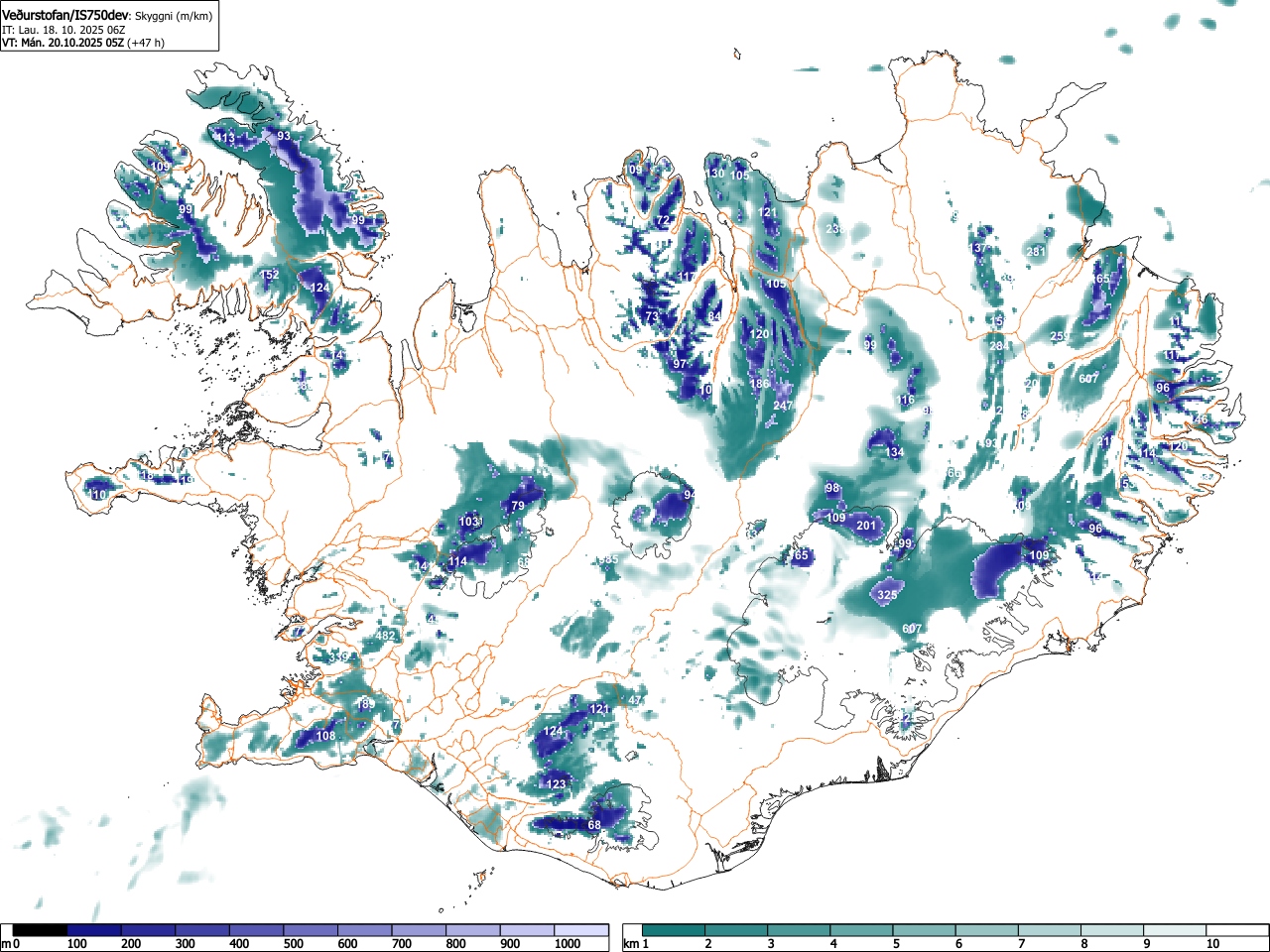Click the 4–5 km teal legend swatch
This screenshot has width=1270, height=952.
point(863,930)
